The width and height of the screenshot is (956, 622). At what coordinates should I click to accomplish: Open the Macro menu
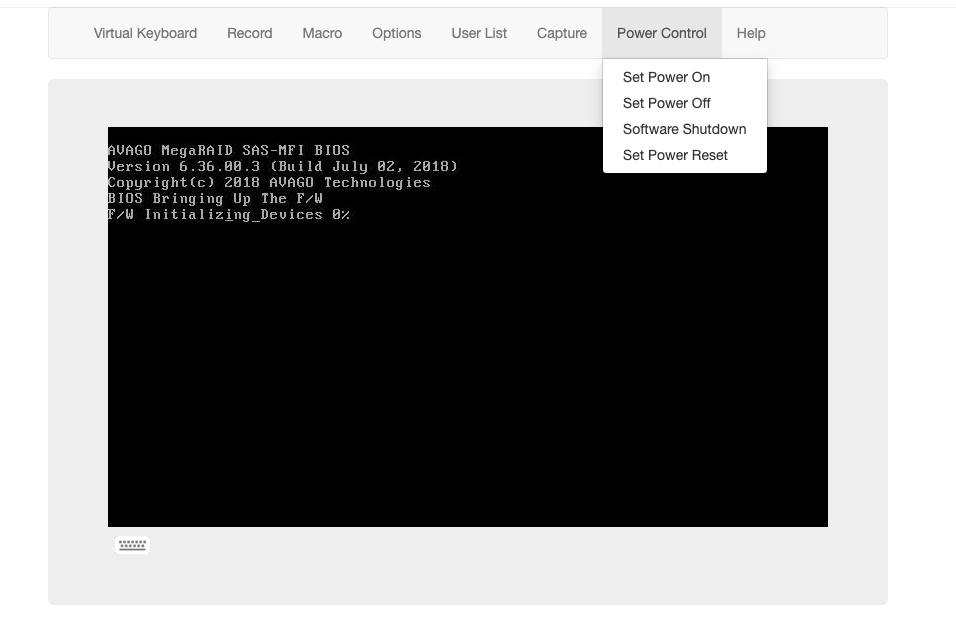(322, 33)
